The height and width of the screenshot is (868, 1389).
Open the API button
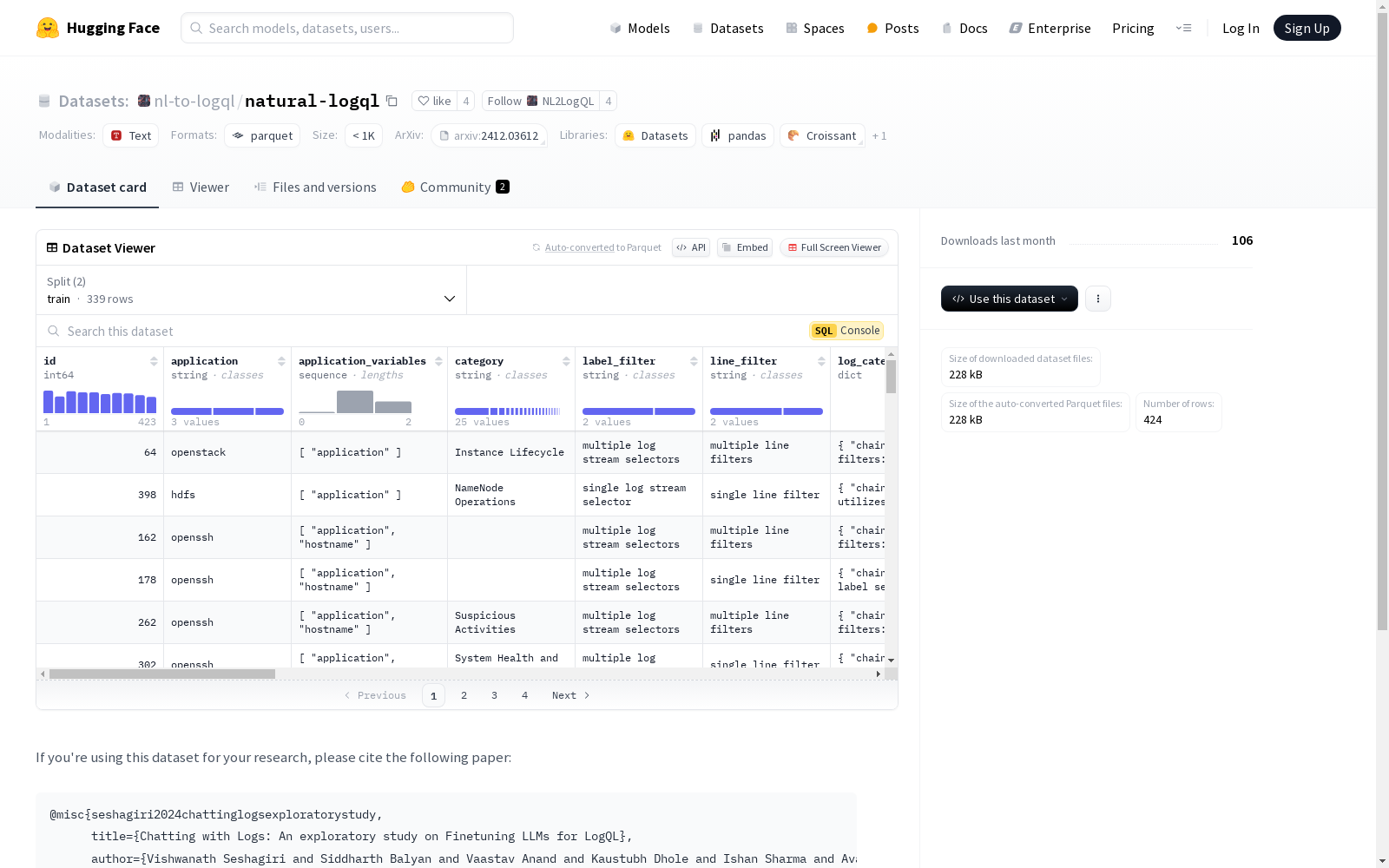pos(691,247)
